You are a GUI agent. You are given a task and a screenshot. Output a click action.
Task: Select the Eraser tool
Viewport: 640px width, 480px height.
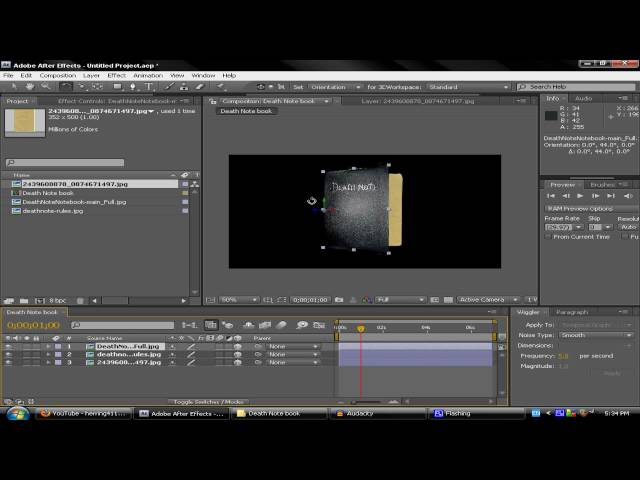coord(199,87)
